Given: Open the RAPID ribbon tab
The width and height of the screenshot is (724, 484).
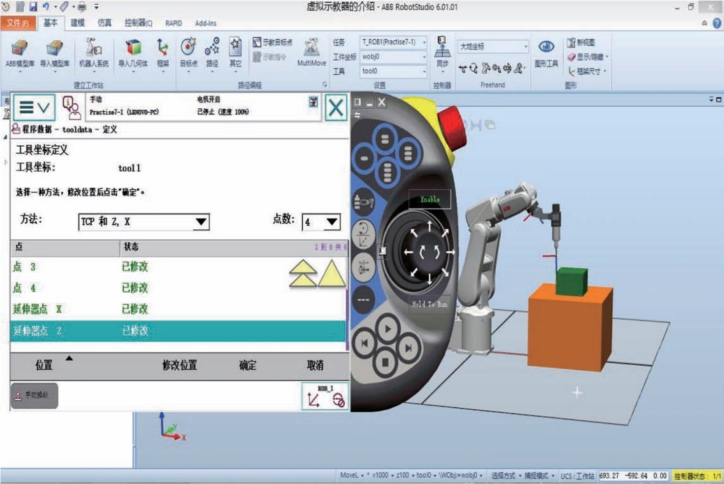Looking at the screenshot, I should pyautogui.click(x=174, y=23).
